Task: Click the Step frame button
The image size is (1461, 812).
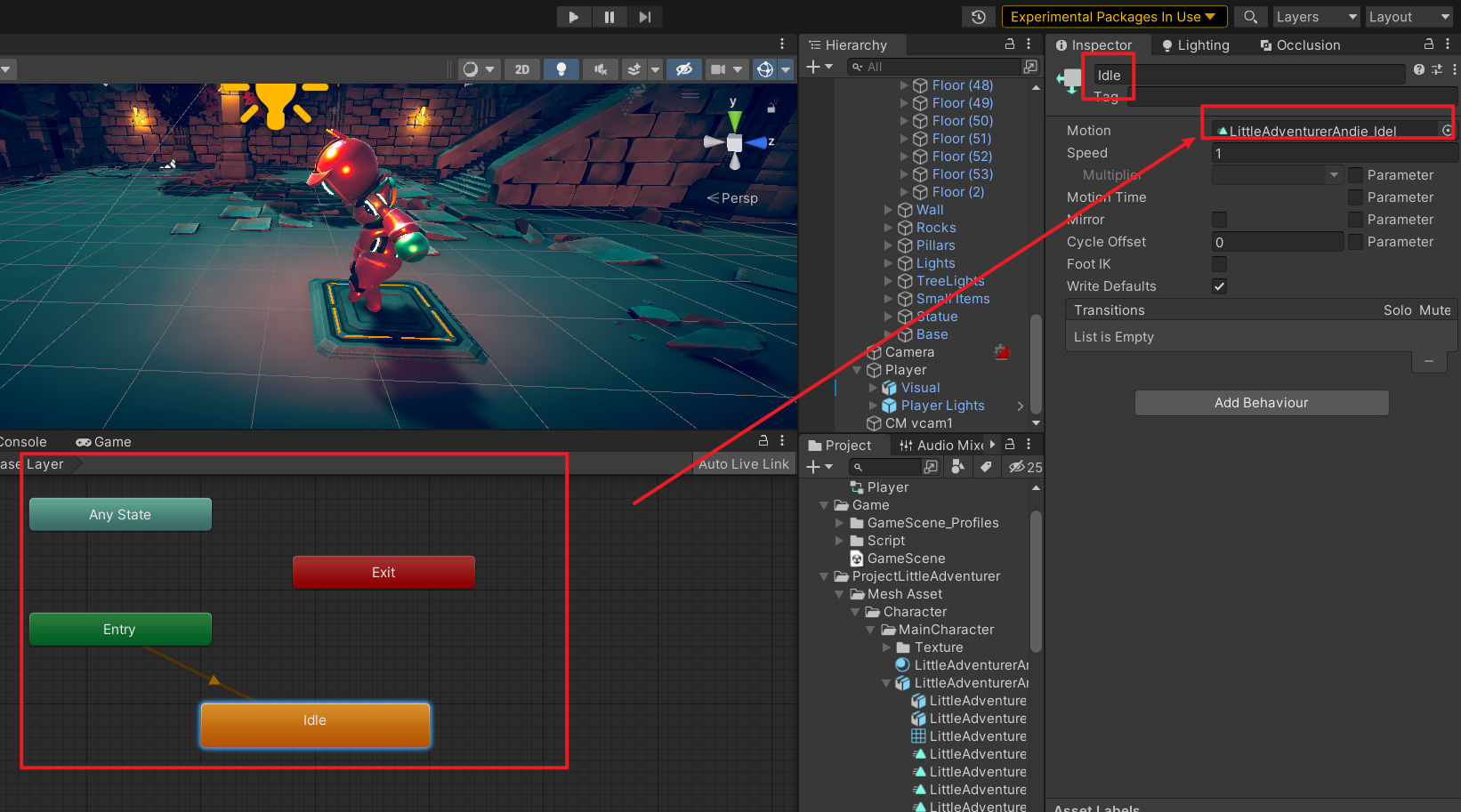Action: 645,17
